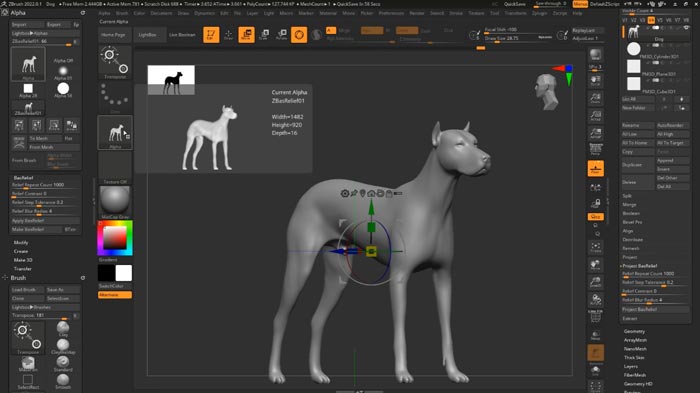Expand the Modify section in Alpha palette
Viewport: 700px width, 393px height.
pyautogui.click(x=21, y=242)
